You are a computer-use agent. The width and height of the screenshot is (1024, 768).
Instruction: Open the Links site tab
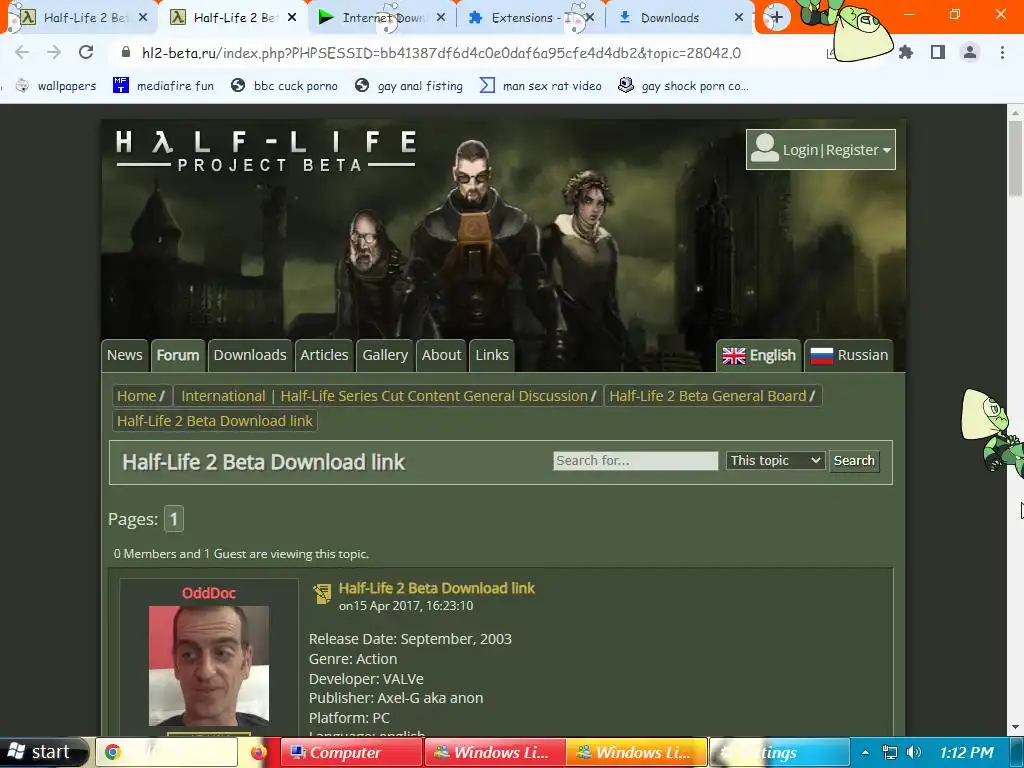(x=492, y=355)
